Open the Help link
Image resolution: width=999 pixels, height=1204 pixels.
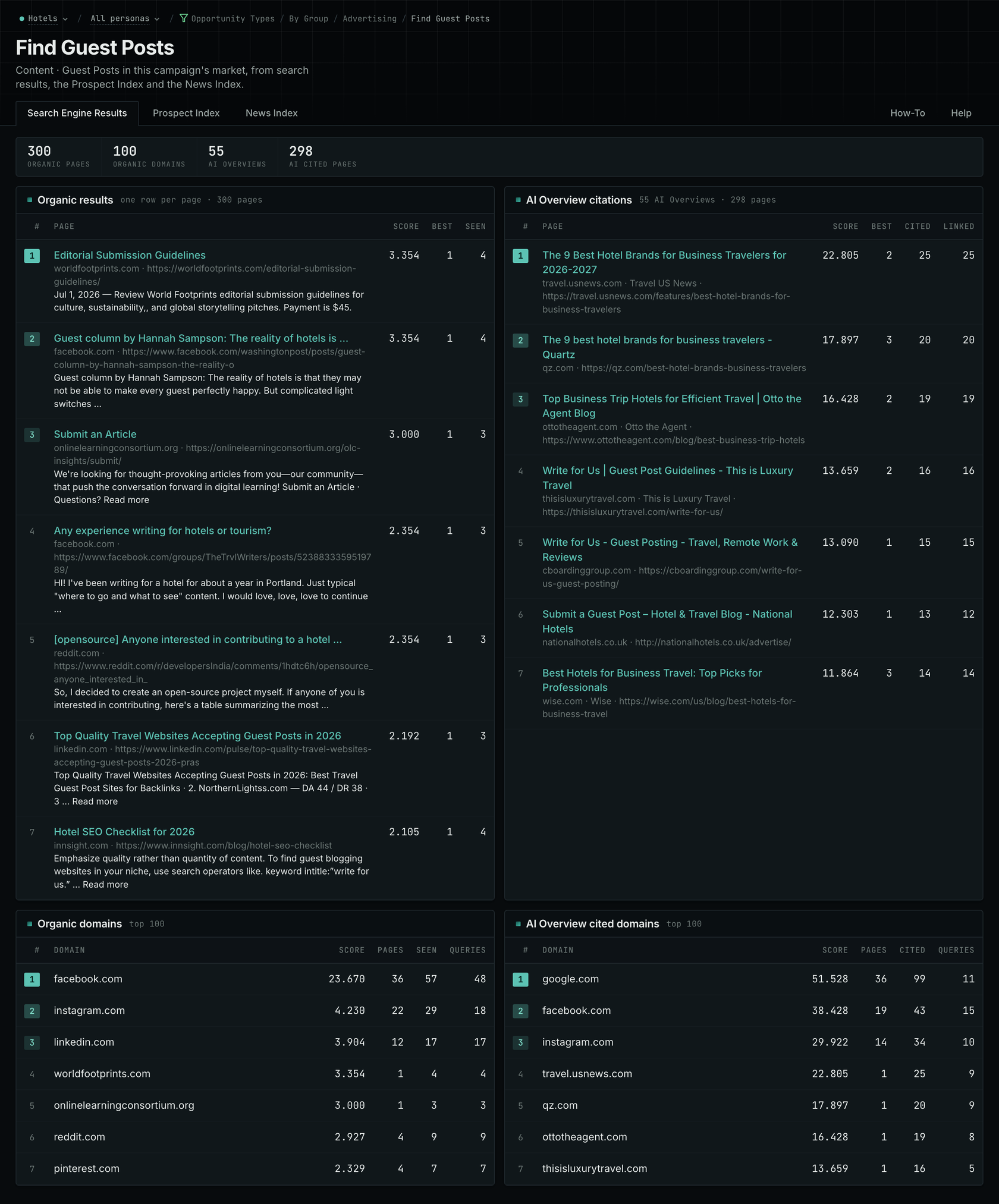click(961, 113)
